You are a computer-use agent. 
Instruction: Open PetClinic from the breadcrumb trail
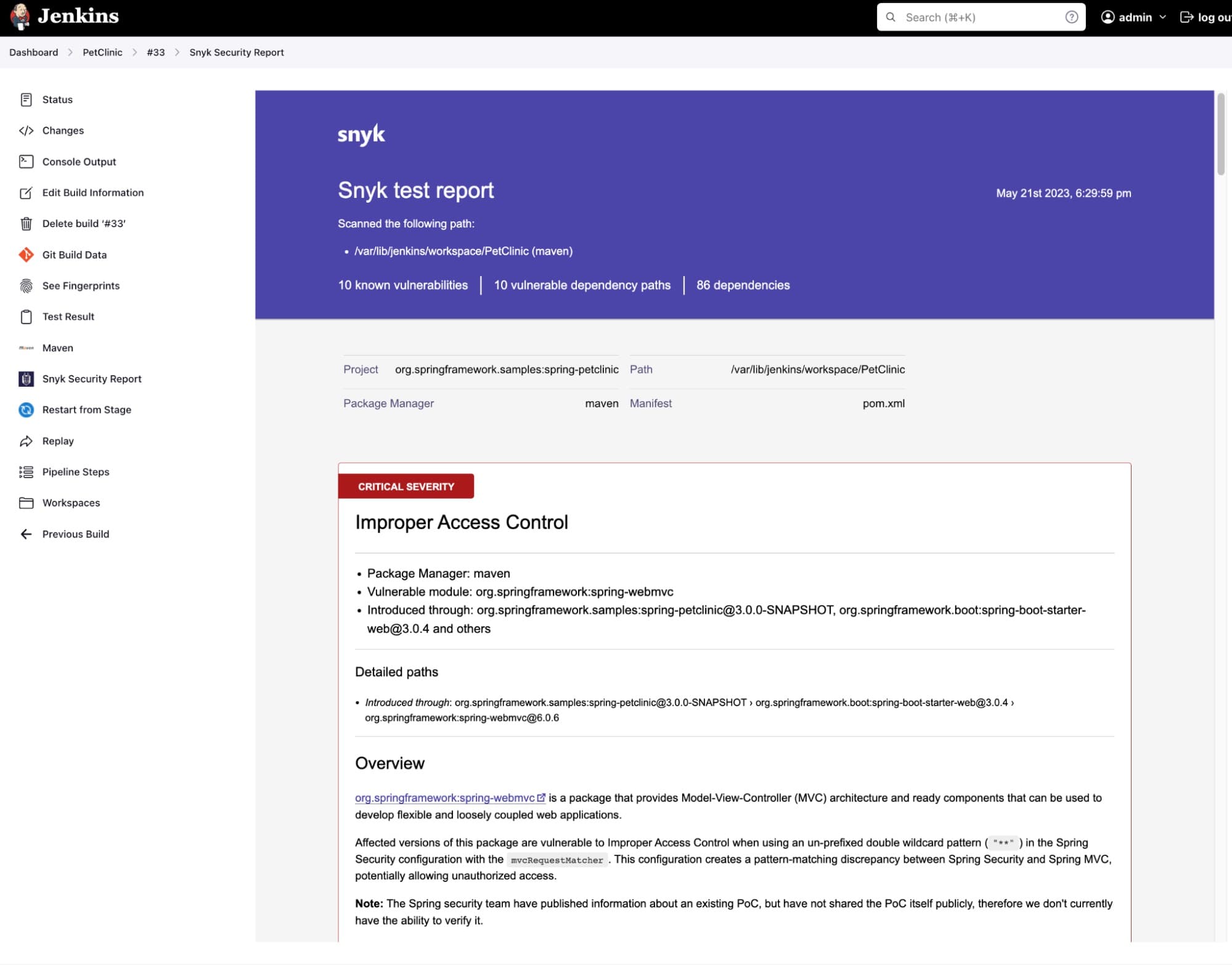tap(102, 52)
